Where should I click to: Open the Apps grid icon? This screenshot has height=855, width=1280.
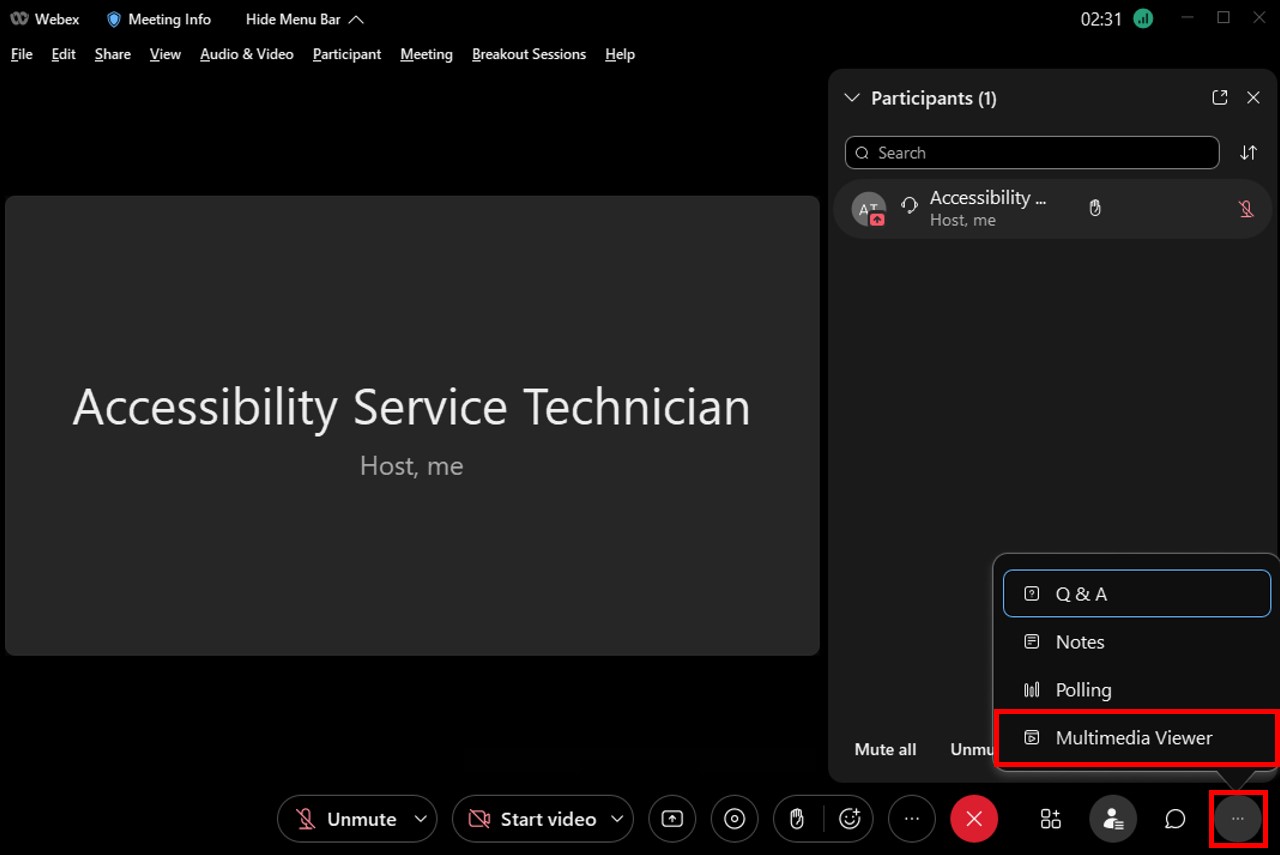tap(1050, 819)
